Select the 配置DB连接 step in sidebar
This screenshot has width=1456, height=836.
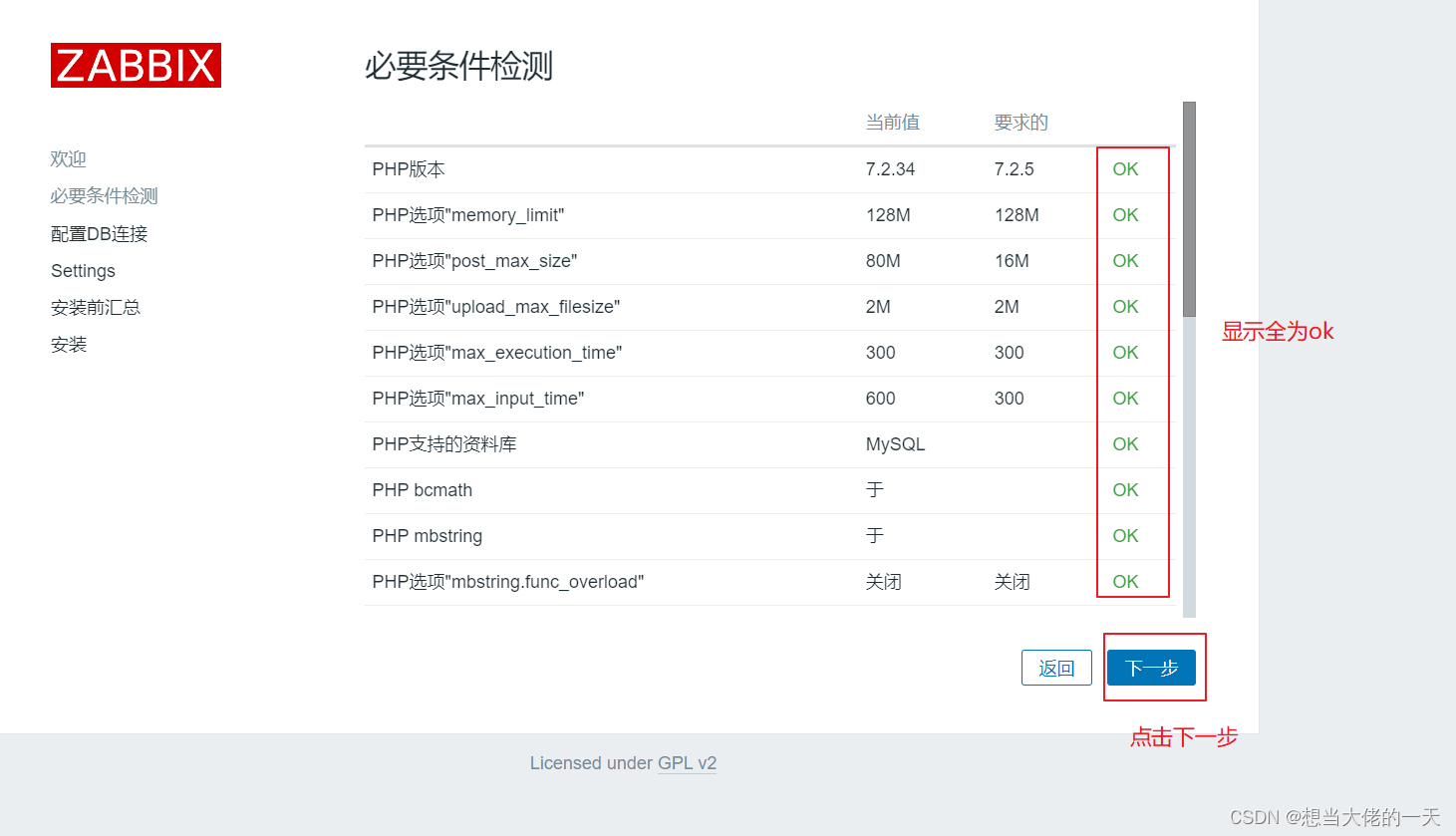pyautogui.click(x=99, y=234)
